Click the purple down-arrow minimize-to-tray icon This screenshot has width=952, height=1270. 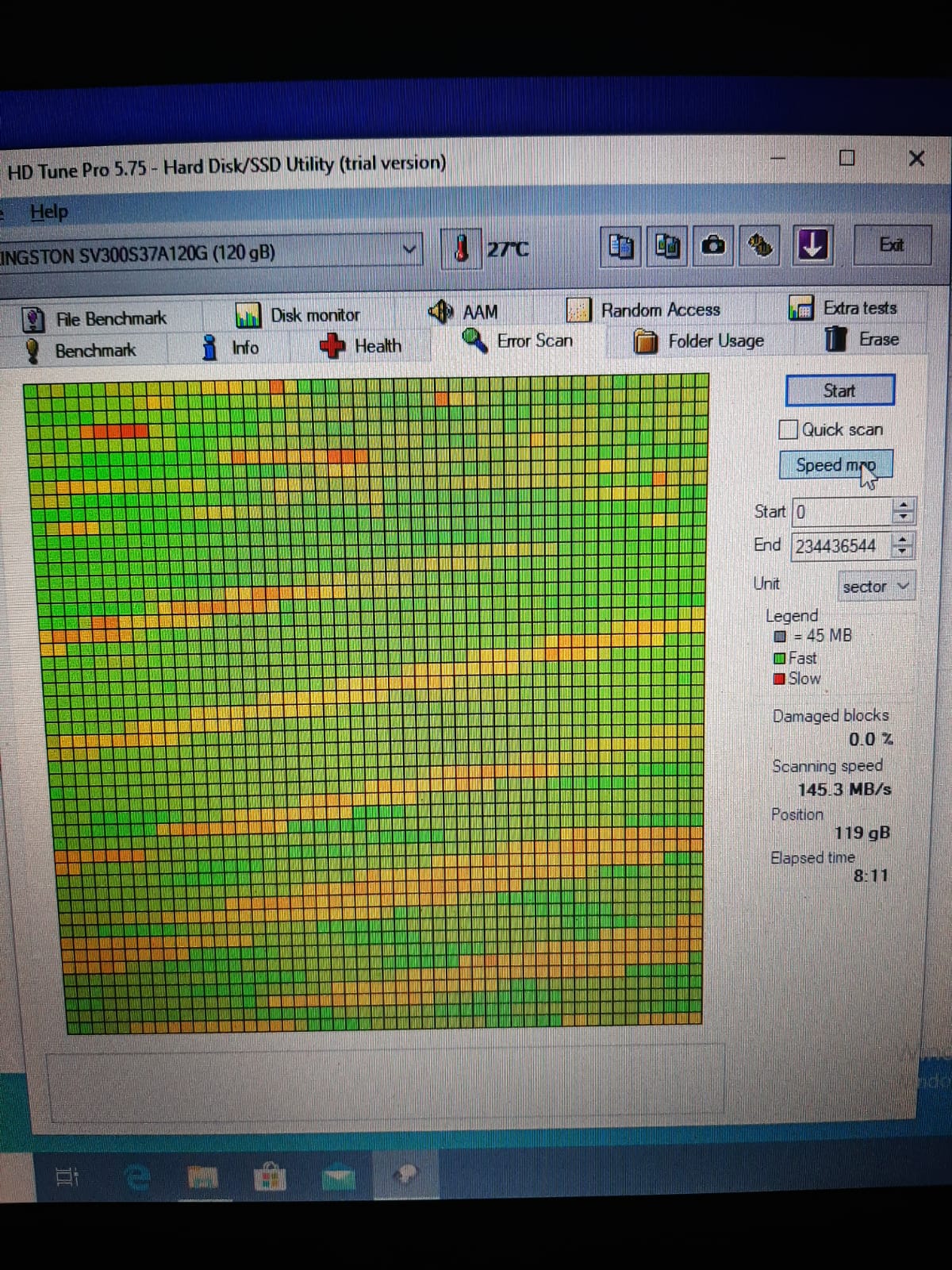812,244
